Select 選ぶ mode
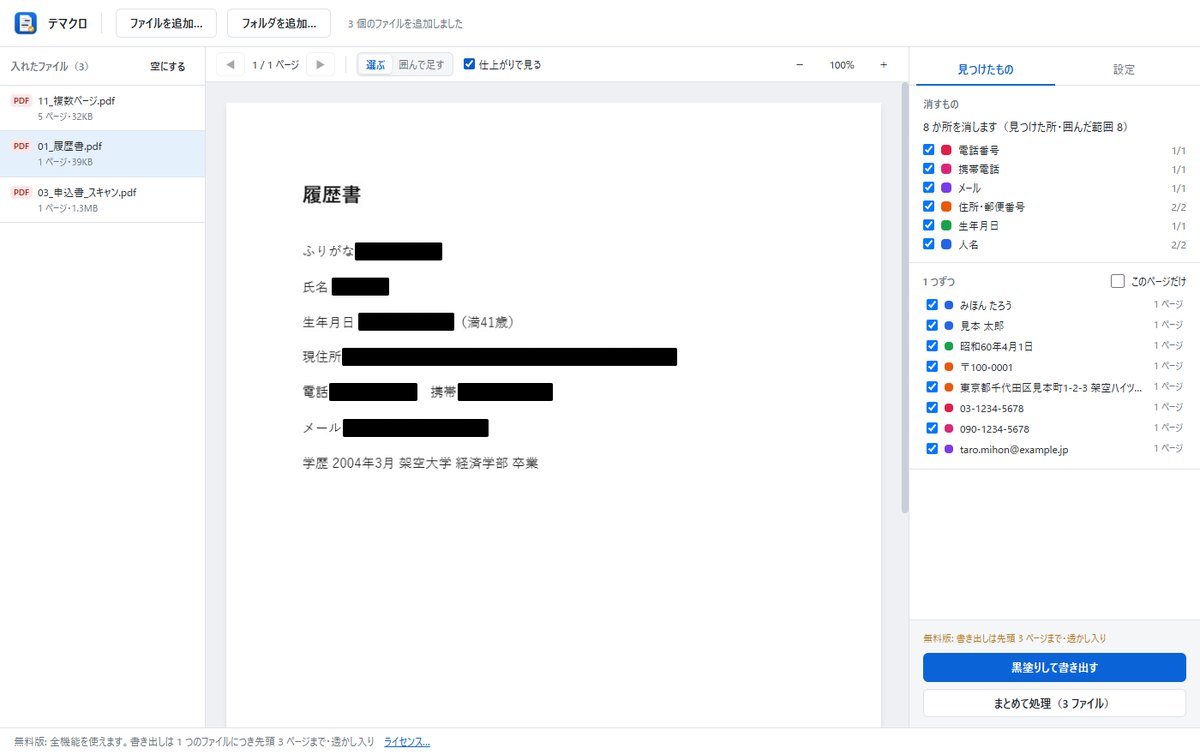Image resolution: width=1200 pixels, height=754 pixels. (x=376, y=65)
